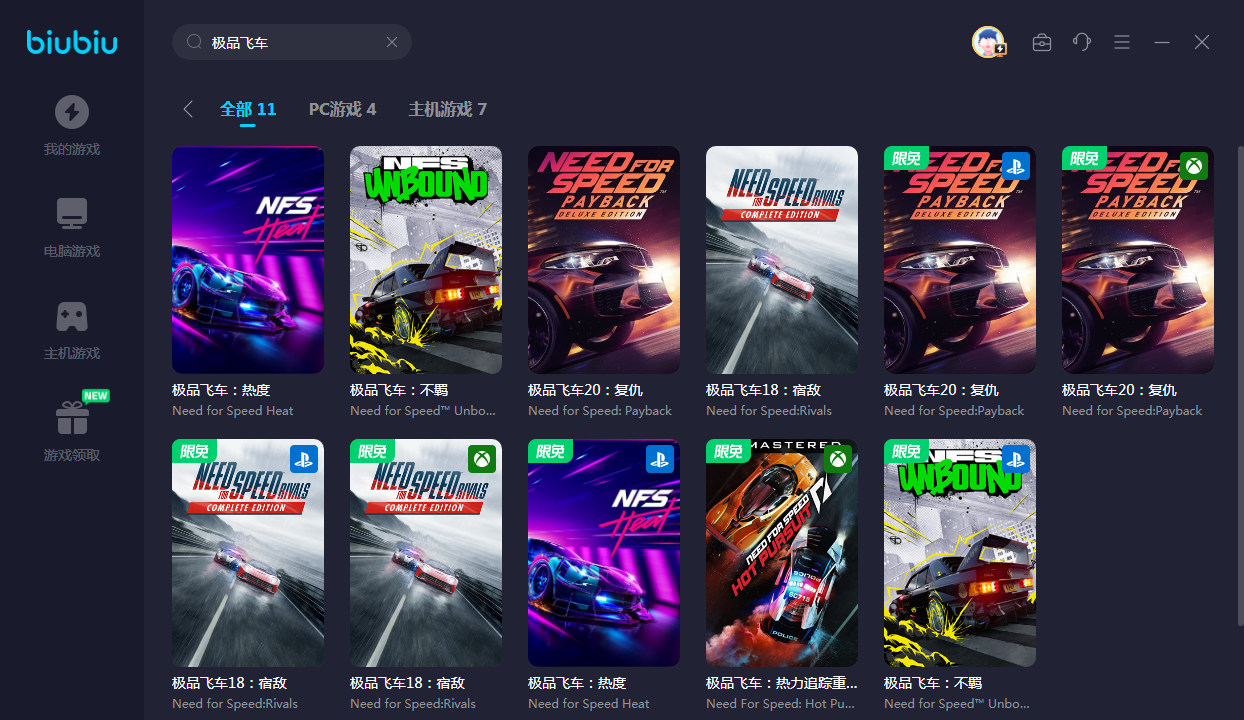1244x720 pixels.
Task: Open the NFS Unbound PC game cover
Action: click(x=425, y=260)
